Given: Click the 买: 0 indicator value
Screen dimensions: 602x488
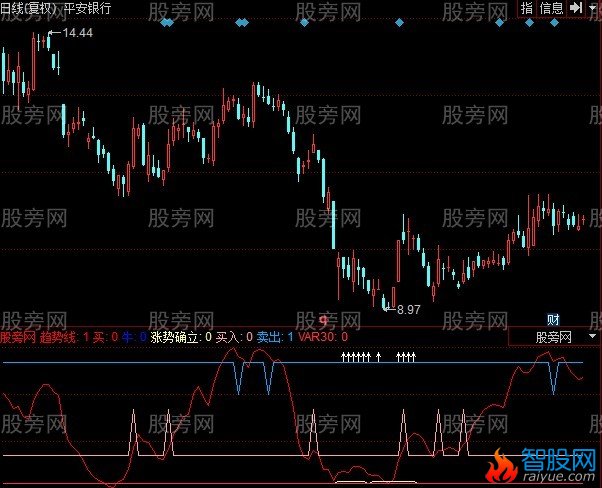Looking at the screenshot, I should tap(105, 337).
